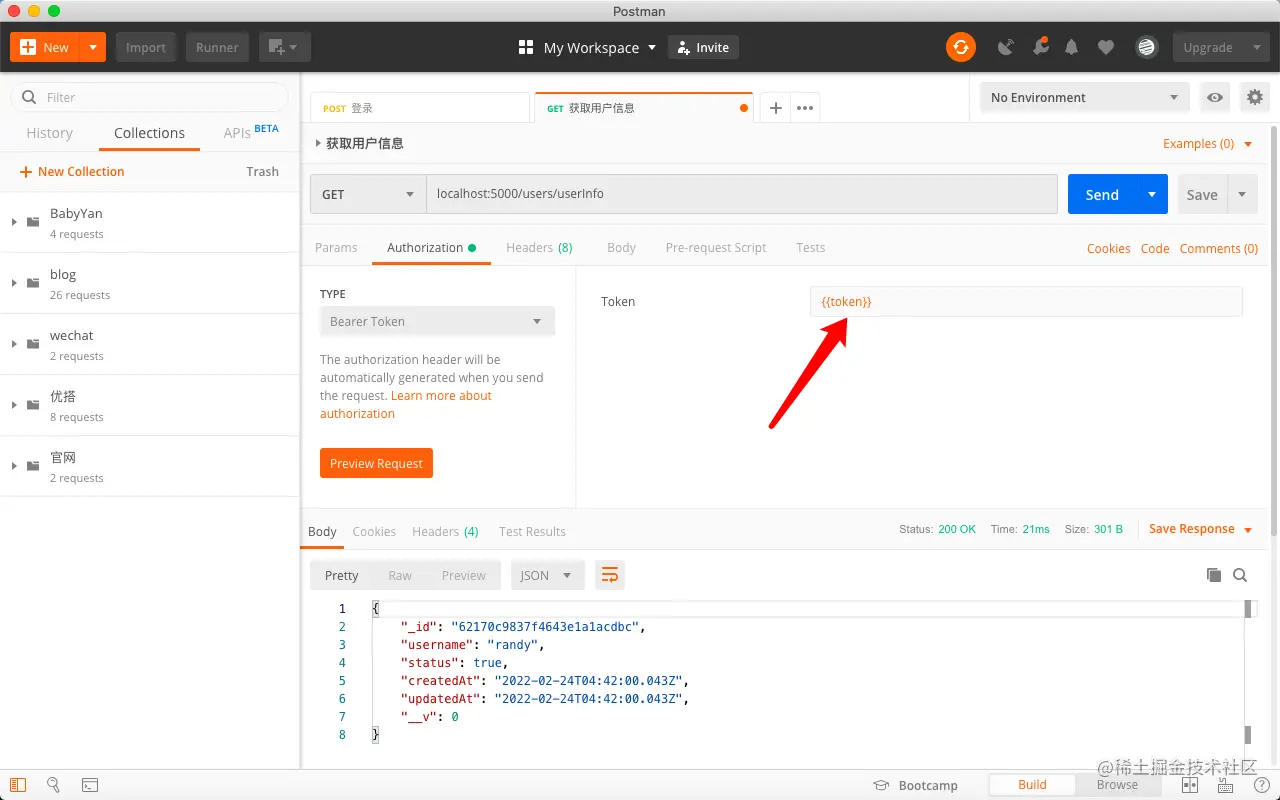The height and width of the screenshot is (800, 1280).
Task: Switch to the History sidebar tab
Action: pos(49,133)
